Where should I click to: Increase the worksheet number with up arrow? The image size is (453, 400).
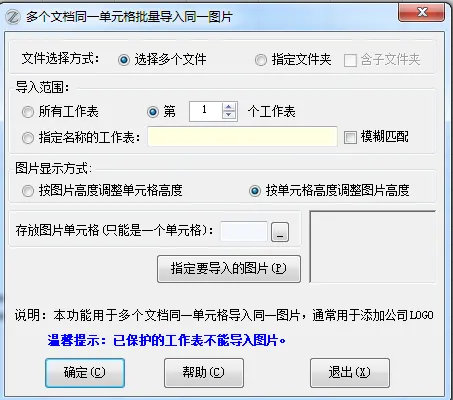coord(229,107)
